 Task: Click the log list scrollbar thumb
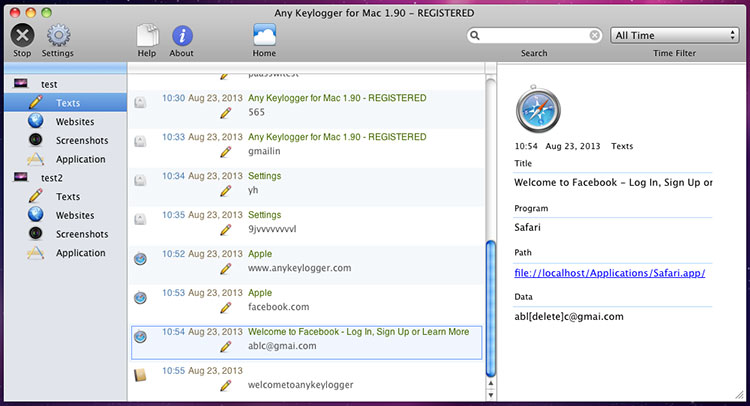490,308
